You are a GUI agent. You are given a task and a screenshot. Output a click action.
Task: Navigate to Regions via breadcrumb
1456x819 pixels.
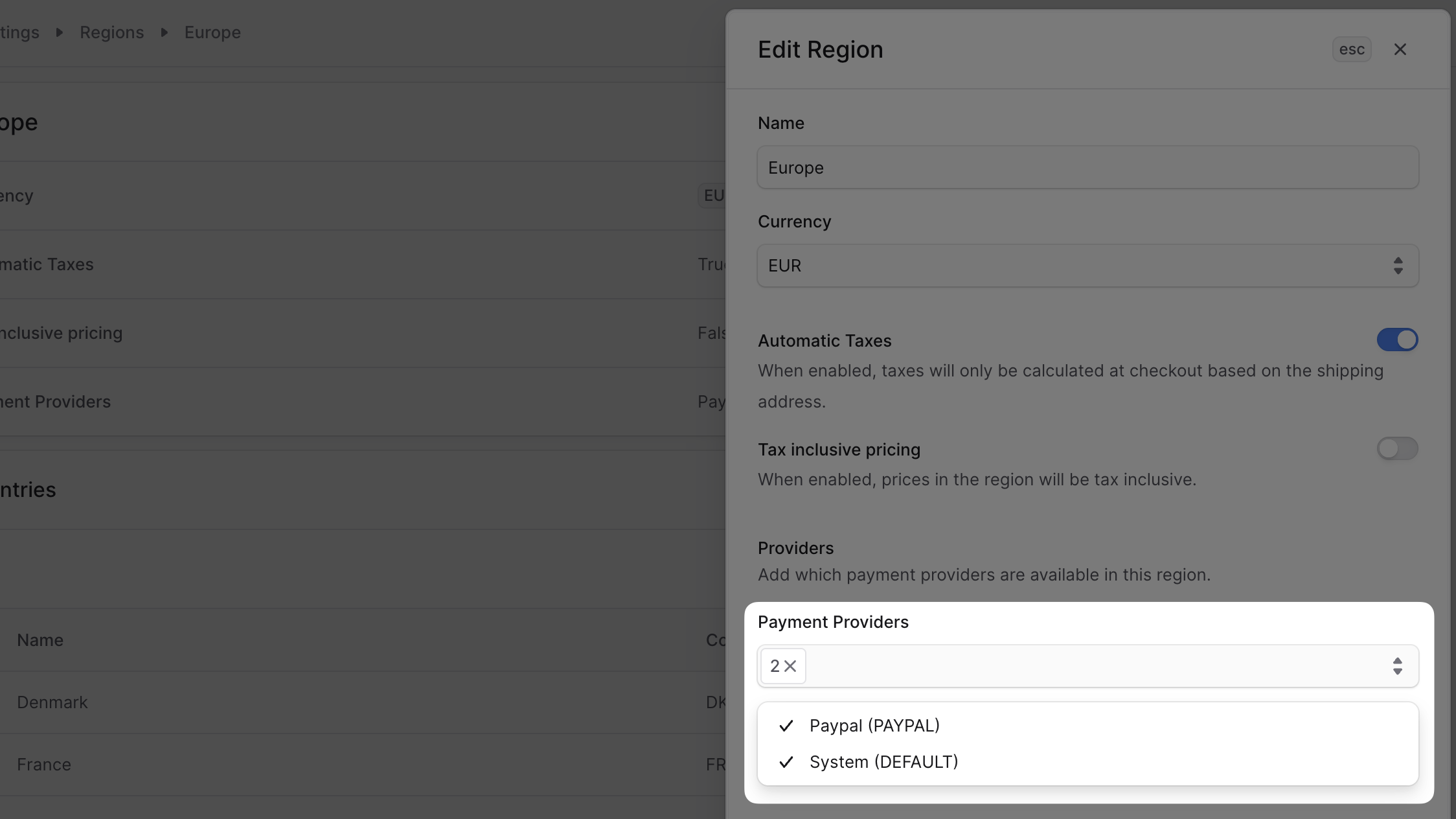pos(111,32)
